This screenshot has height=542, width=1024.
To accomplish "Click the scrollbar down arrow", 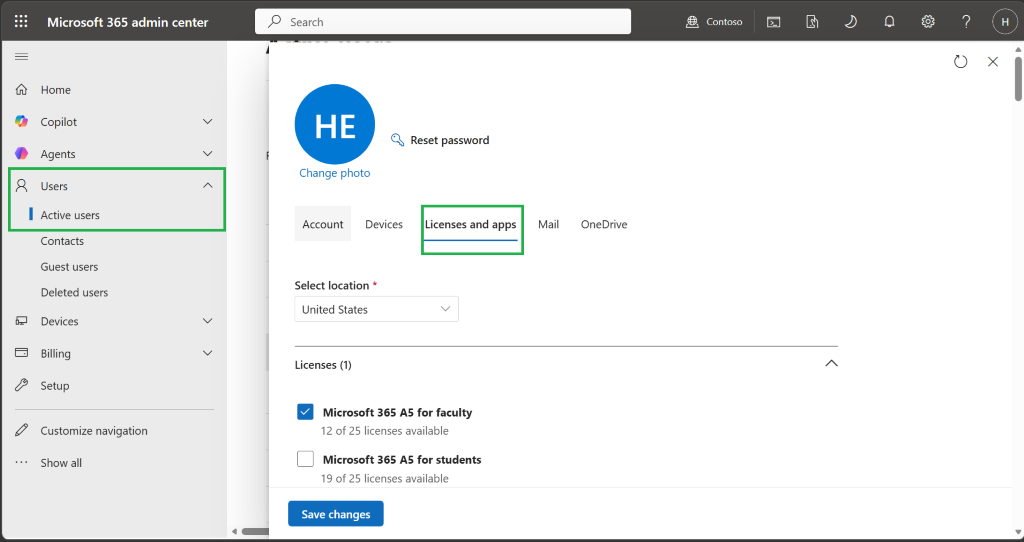I will [x=1017, y=532].
